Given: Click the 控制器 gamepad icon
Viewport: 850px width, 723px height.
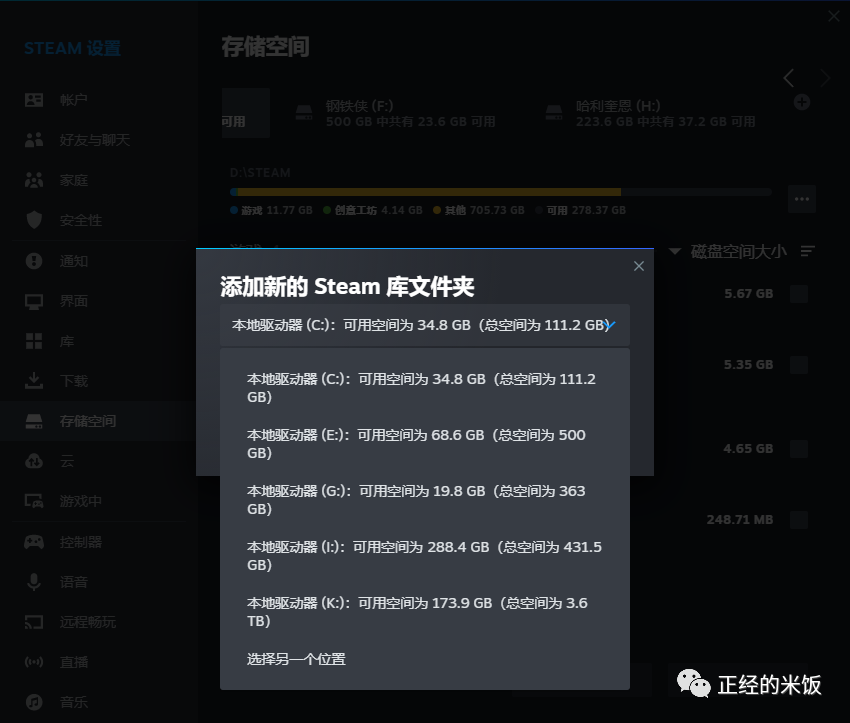Looking at the screenshot, I should pos(34,541).
